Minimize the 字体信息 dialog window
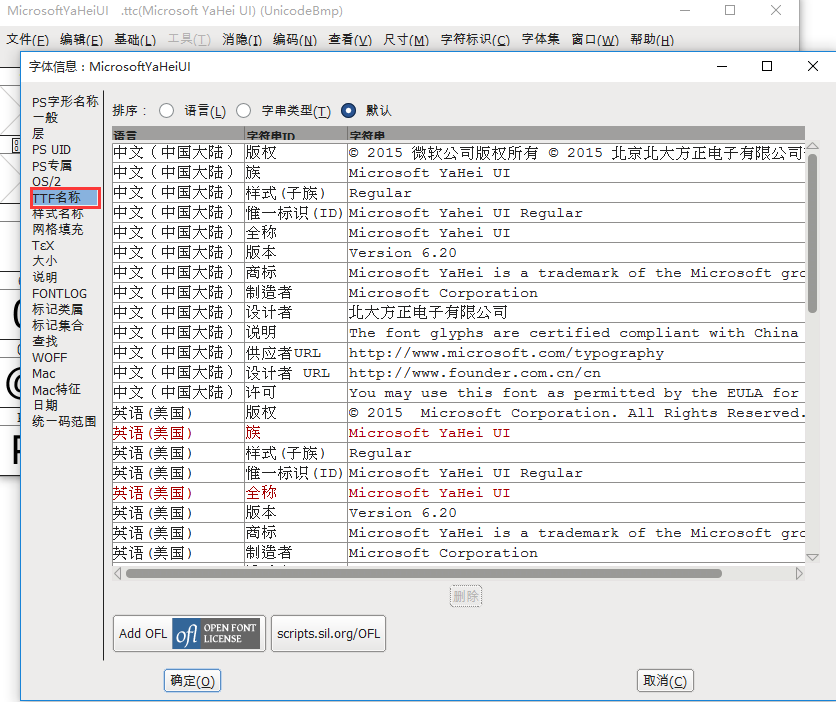The height and width of the screenshot is (702, 836). coord(722,66)
